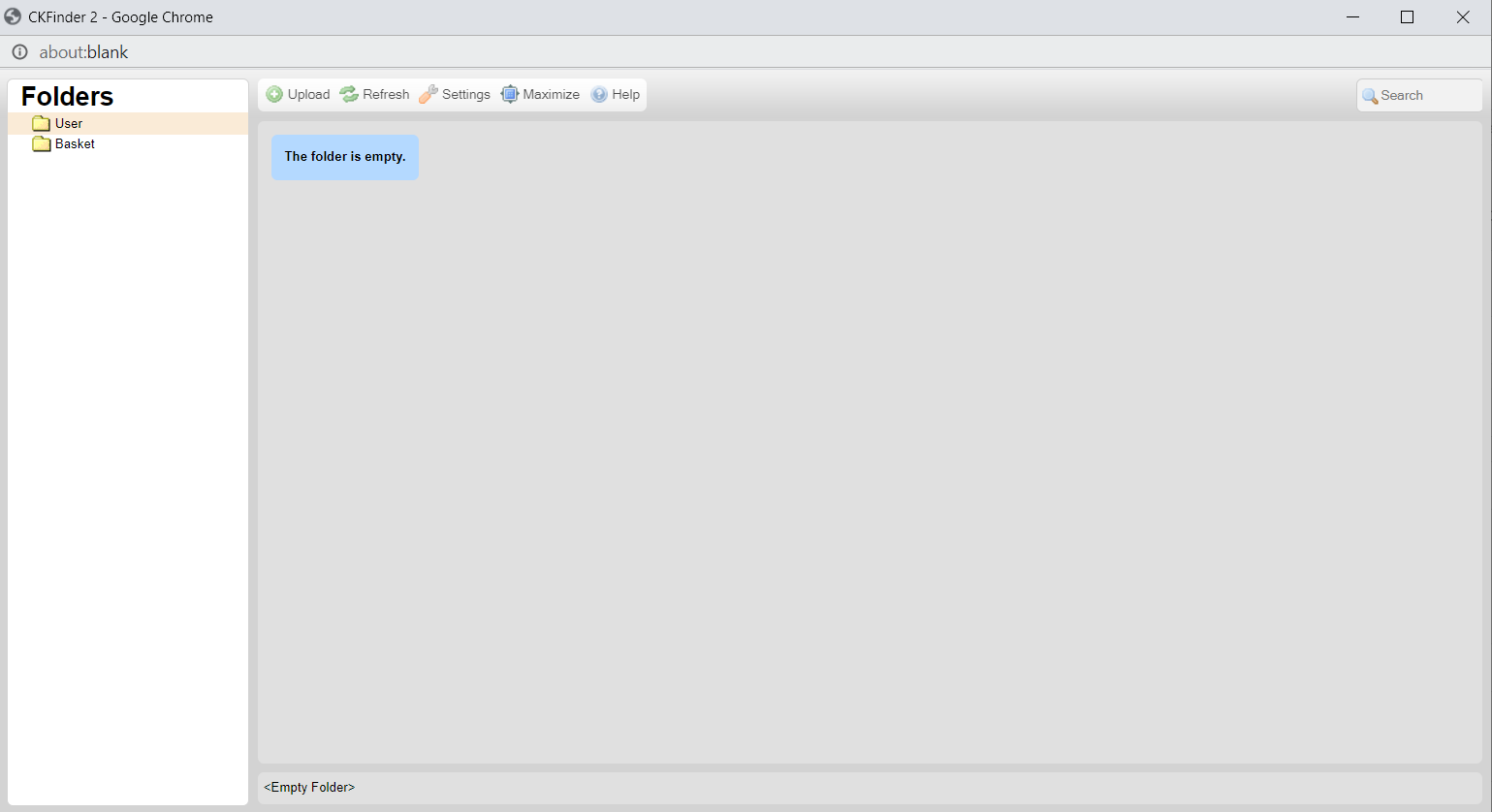This screenshot has height=812, width=1492.
Task: Click the User folder icon
Action: (41, 123)
